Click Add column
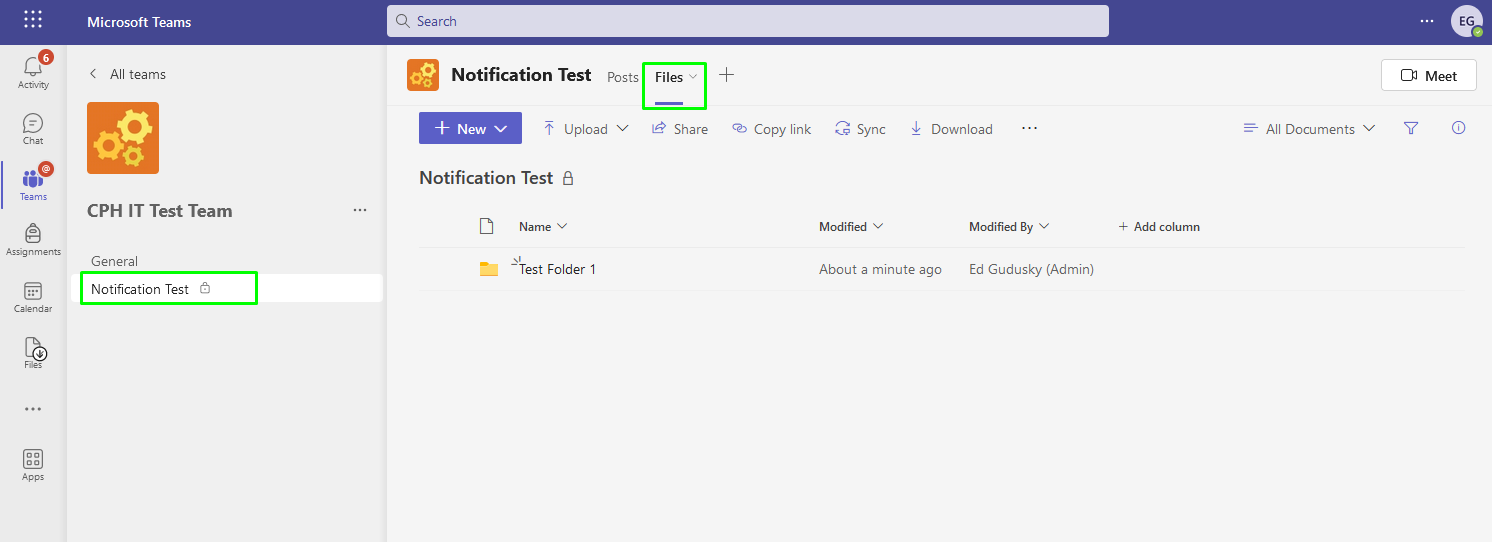 [x=1158, y=226]
